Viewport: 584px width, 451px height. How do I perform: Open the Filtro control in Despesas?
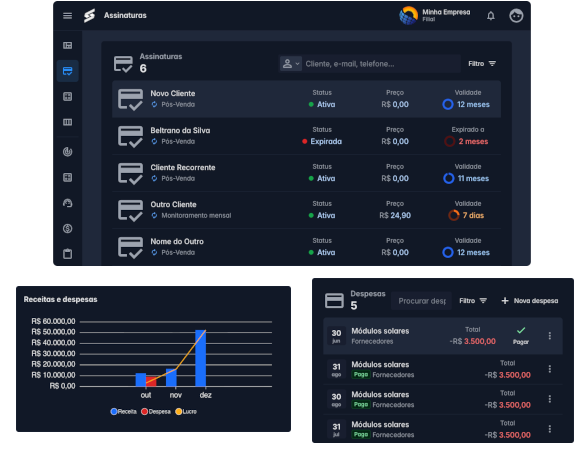473,301
